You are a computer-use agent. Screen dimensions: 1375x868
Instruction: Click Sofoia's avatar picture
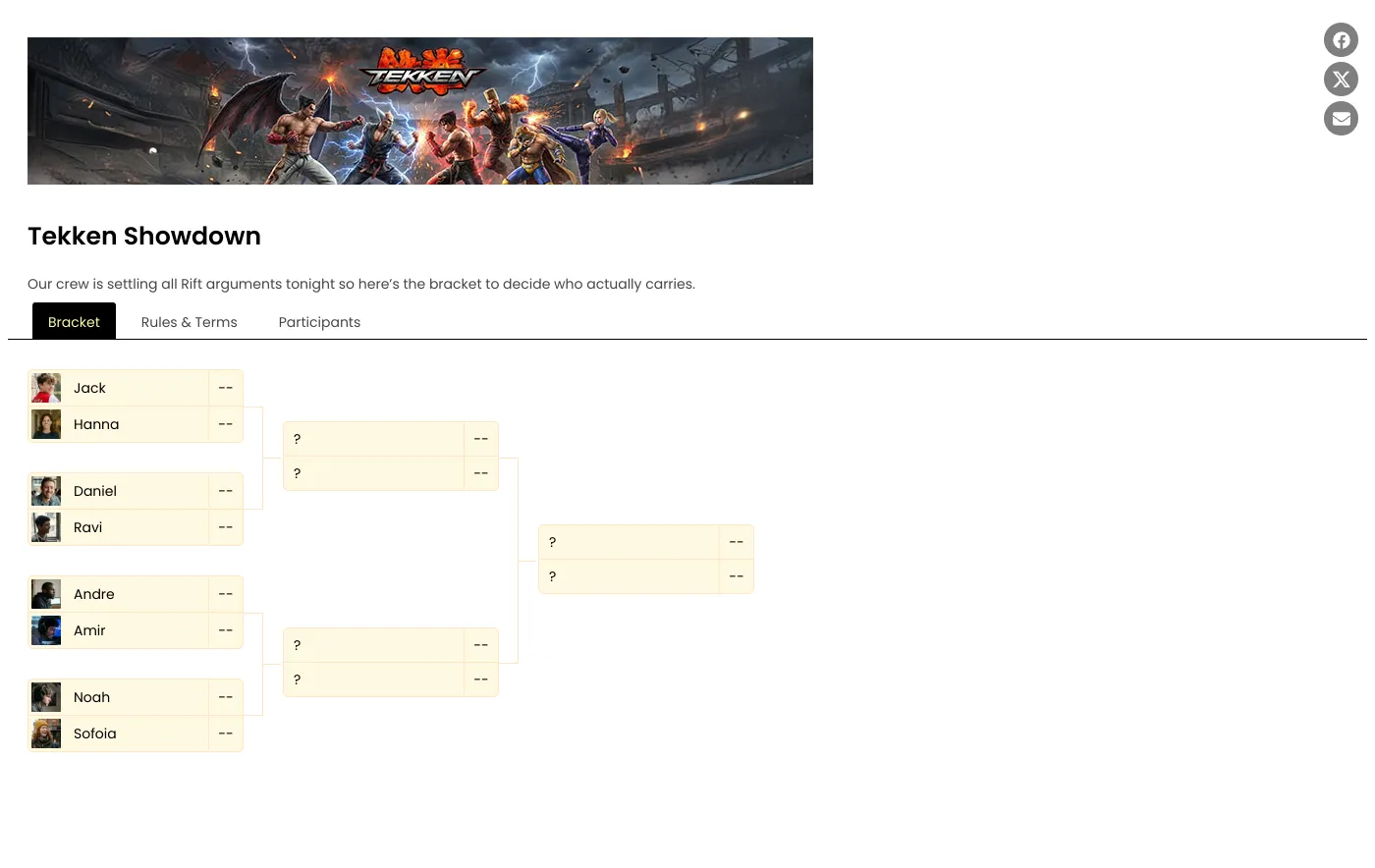click(x=46, y=733)
